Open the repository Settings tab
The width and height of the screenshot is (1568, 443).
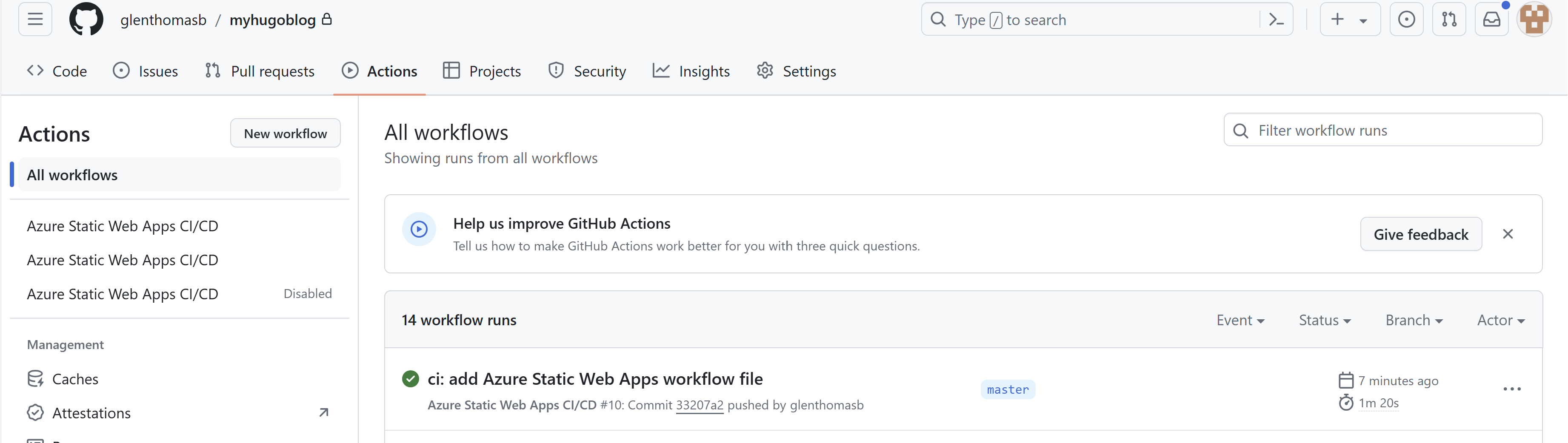(x=796, y=71)
